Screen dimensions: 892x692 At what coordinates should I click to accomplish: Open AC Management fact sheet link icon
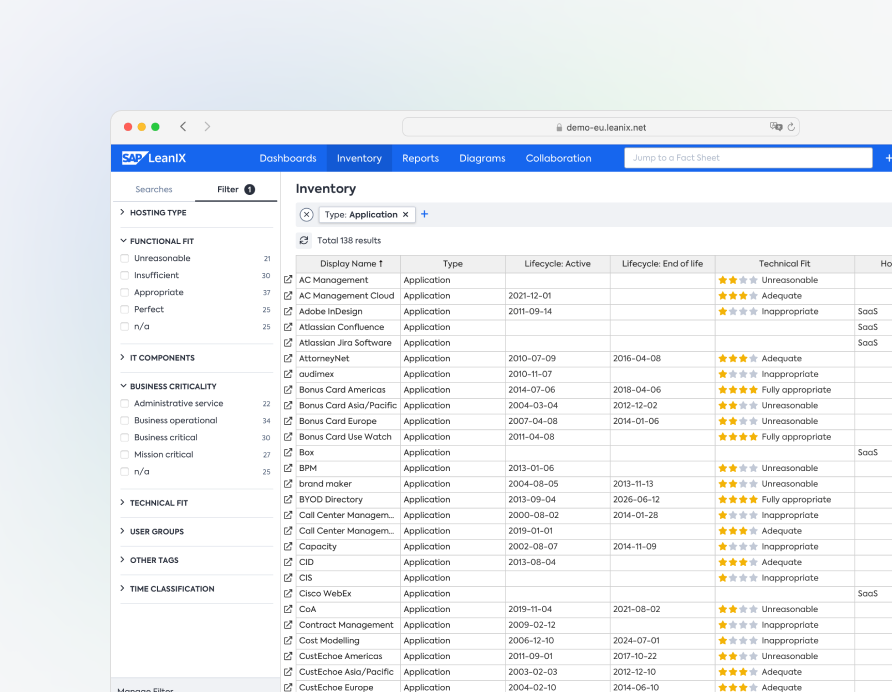click(x=288, y=279)
